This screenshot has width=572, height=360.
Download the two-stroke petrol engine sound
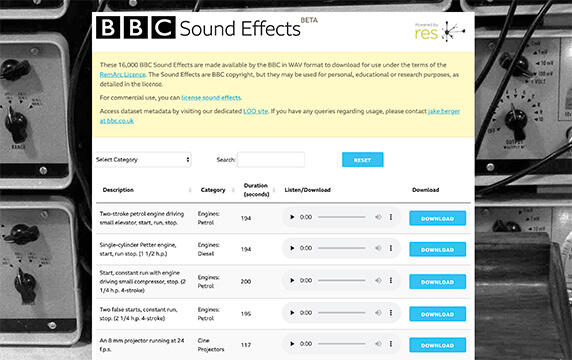(437, 218)
